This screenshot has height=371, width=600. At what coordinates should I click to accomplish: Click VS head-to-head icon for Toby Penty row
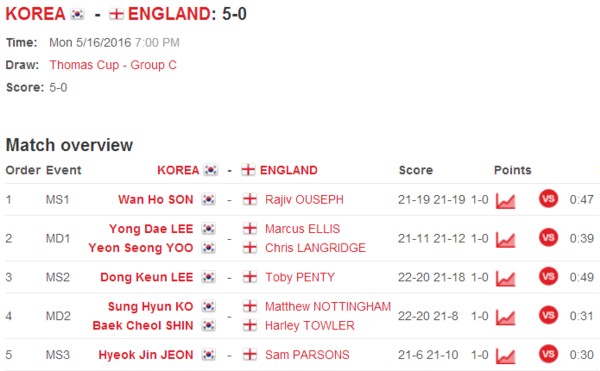(548, 277)
